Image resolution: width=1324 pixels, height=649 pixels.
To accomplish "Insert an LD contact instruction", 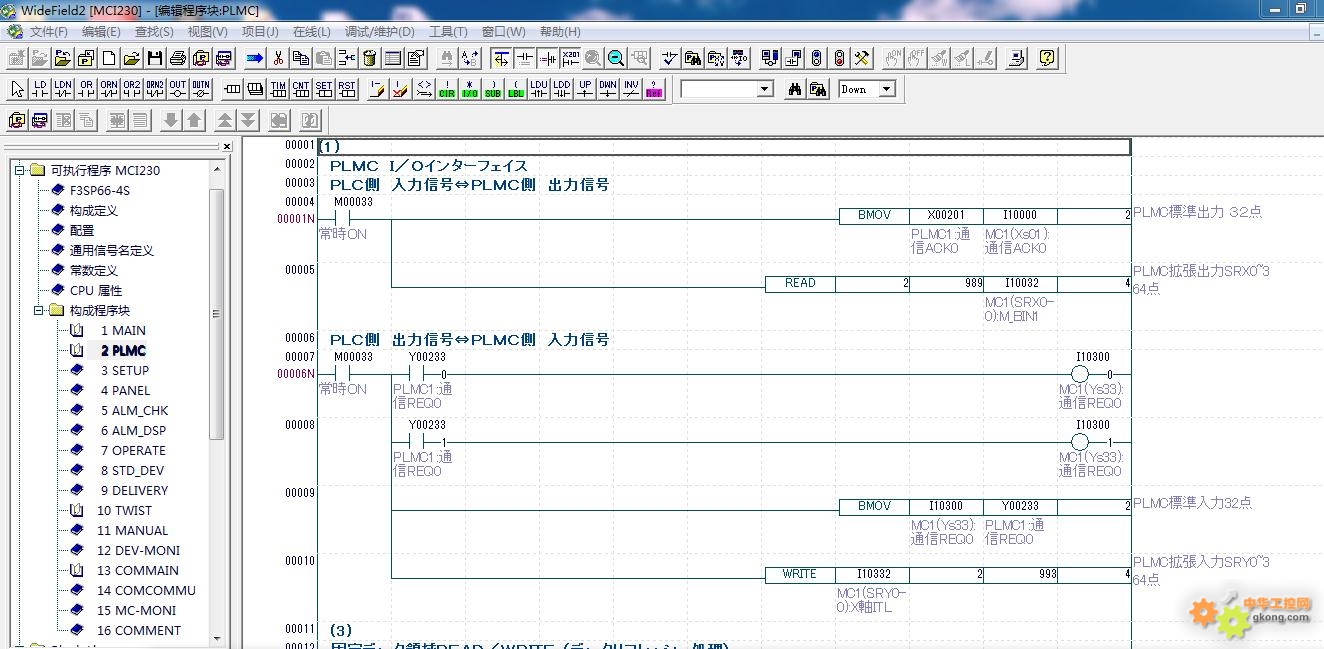I will point(40,89).
